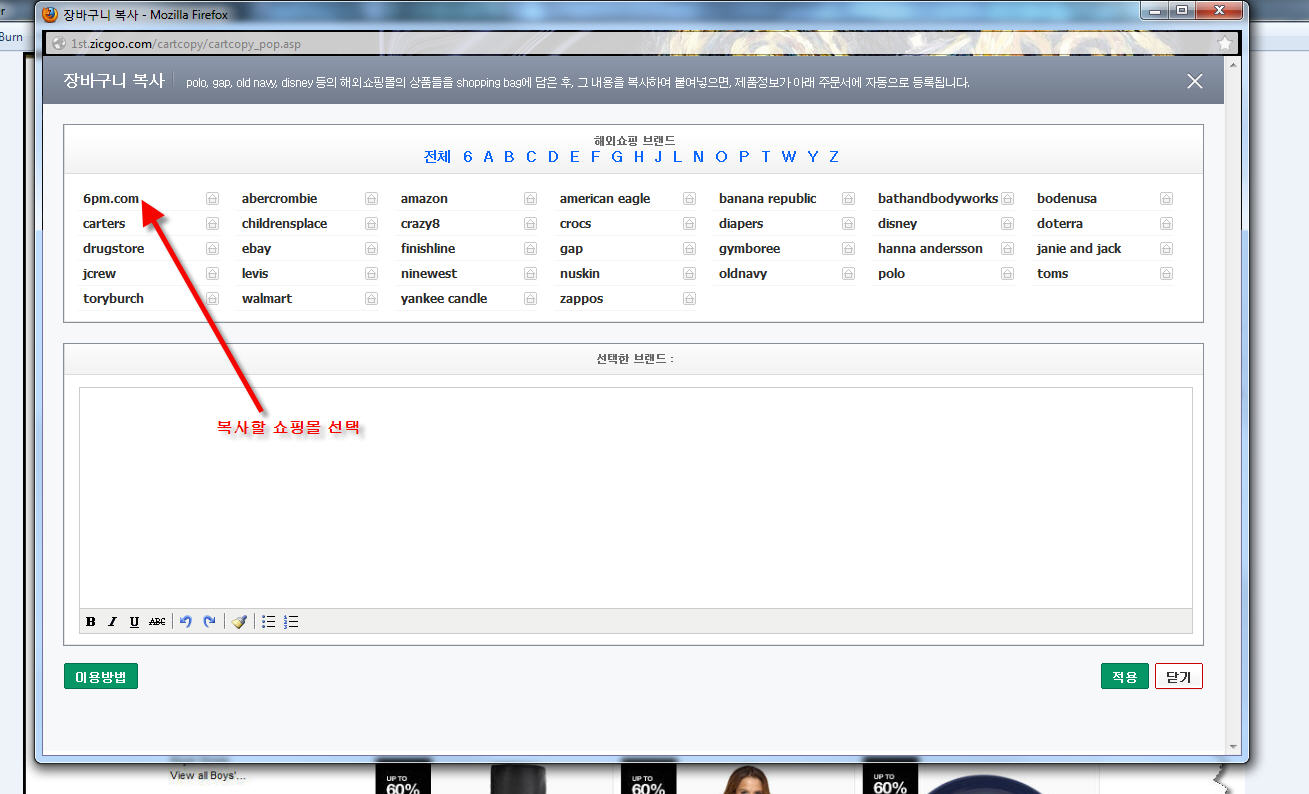Screen dimensions: 1309x794
Task: Click the small icon beside walmart
Action: pyautogui.click(x=371, y=299)
